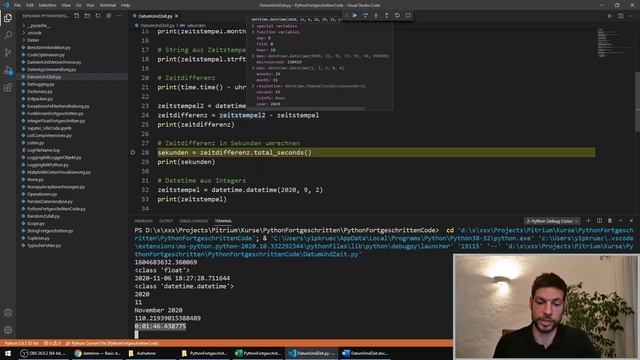Viewport: 640px width, 360px height.
Task: Maximize the terminal panel with chevron
Action: pyautogui.click(x=620, y=221)
